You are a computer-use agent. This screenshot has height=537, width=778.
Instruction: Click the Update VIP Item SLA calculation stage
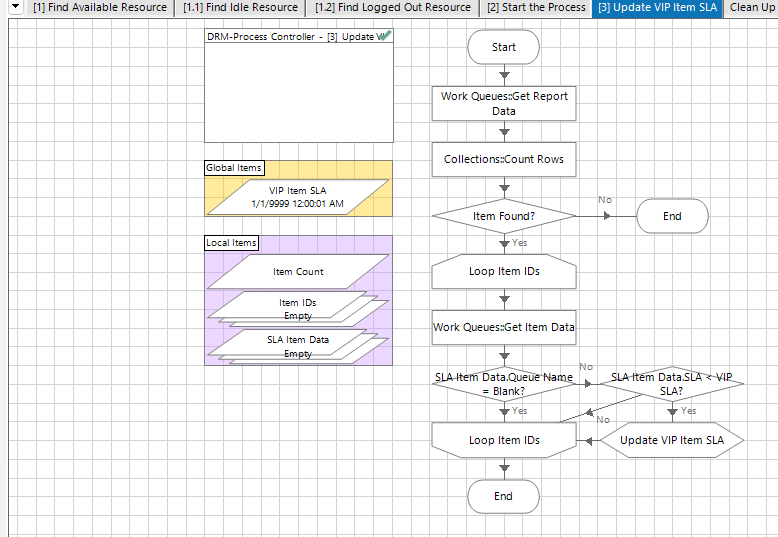pyautogui.click(x=672, y=440)
